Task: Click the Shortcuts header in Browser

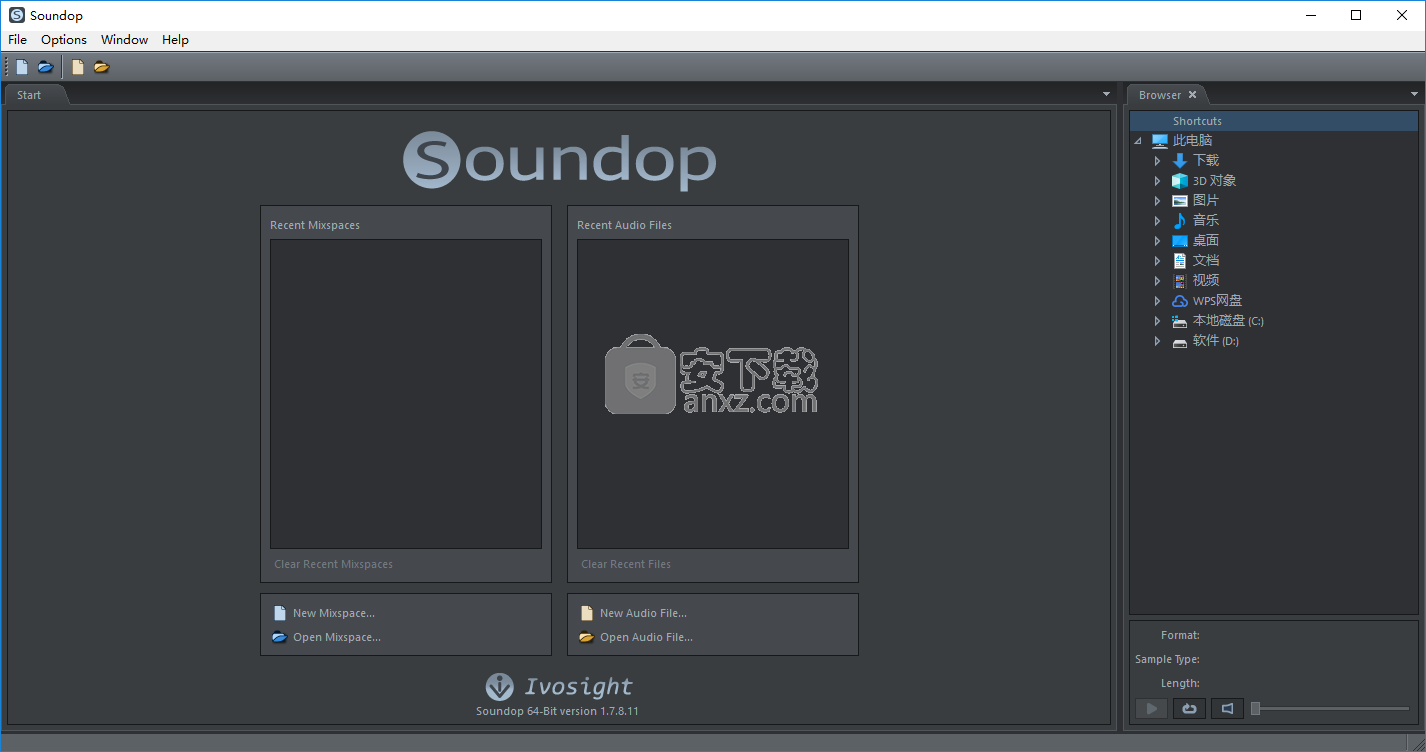Action: point(1274,121)
